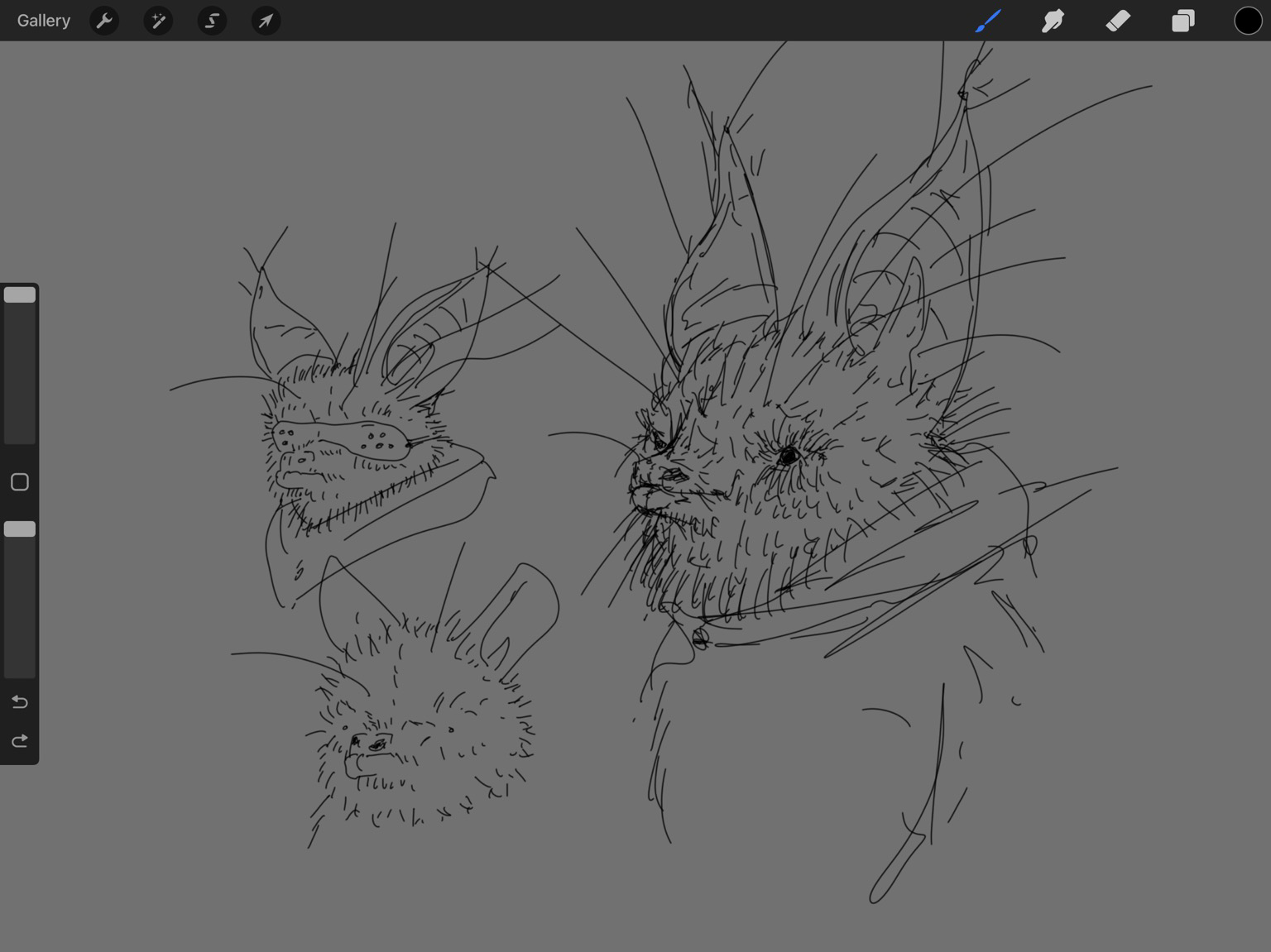The height and width of the screenshot is (952, 1271).
Task: Open the Actions wrench menu
Action: tap(104, 21)
